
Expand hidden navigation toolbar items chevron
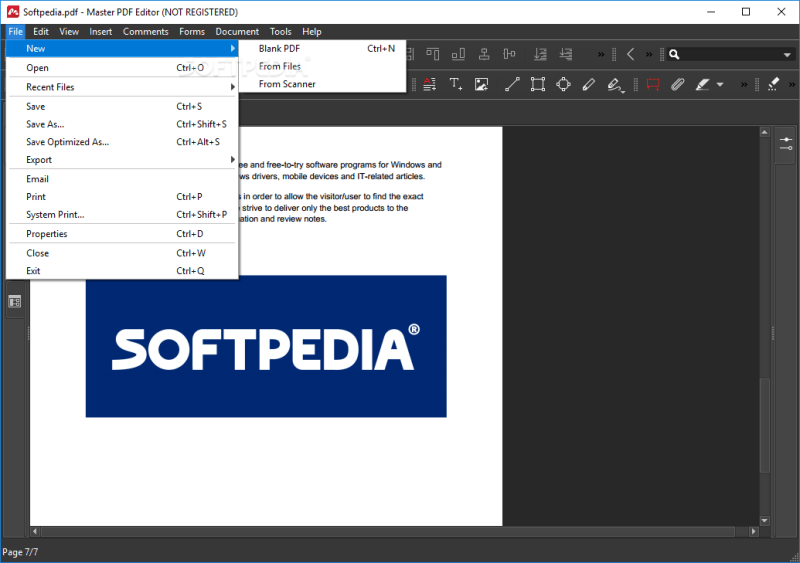coord(649,54)
